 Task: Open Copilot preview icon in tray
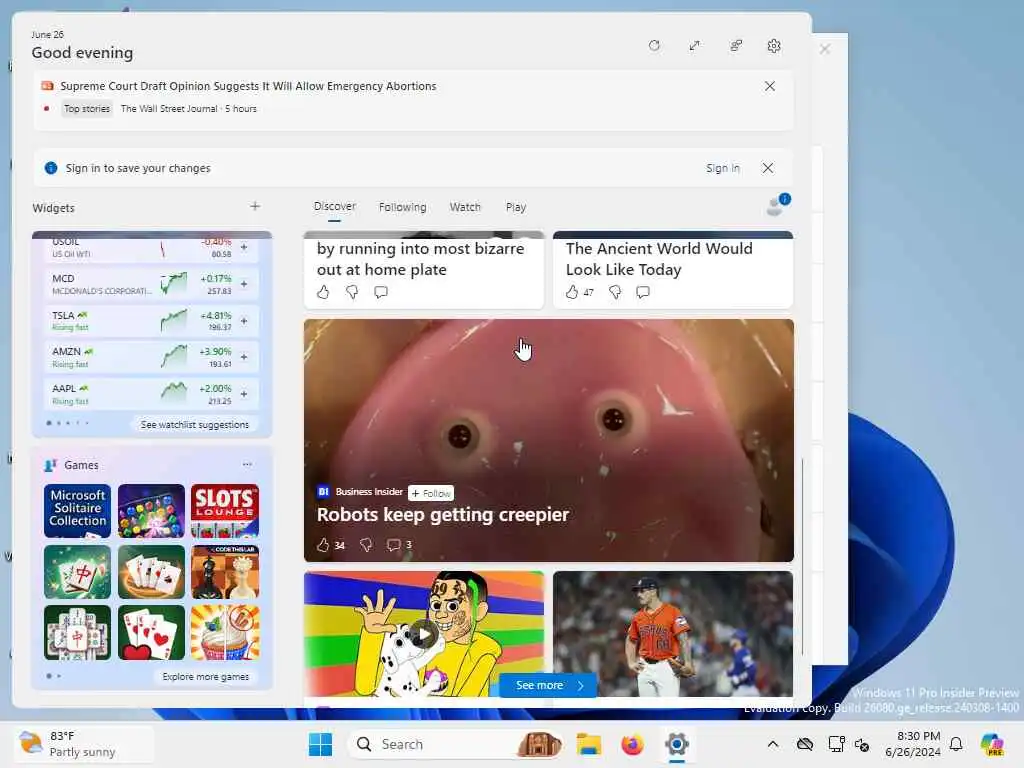[992, 744]
